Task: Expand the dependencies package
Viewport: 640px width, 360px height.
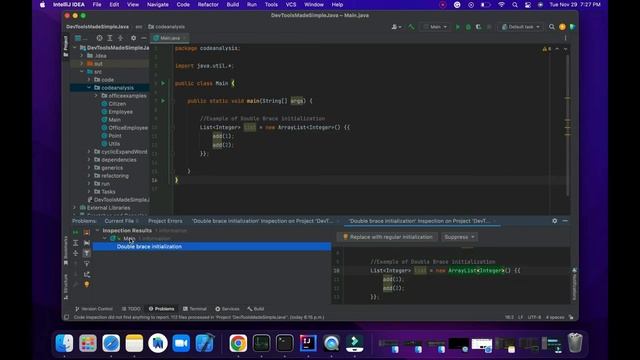Action: click(89, 160)
